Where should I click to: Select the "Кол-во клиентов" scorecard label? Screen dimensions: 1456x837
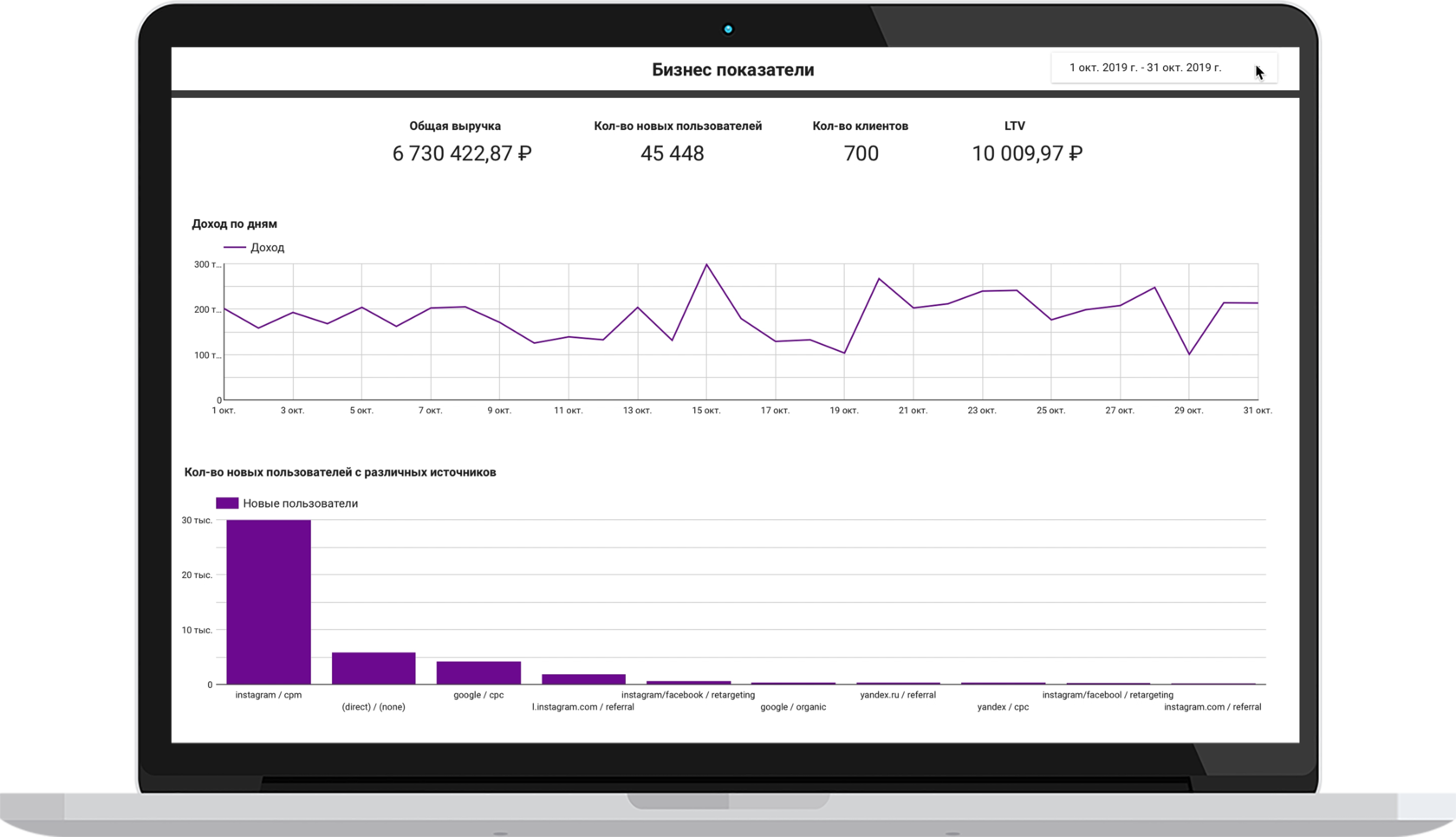861,127
